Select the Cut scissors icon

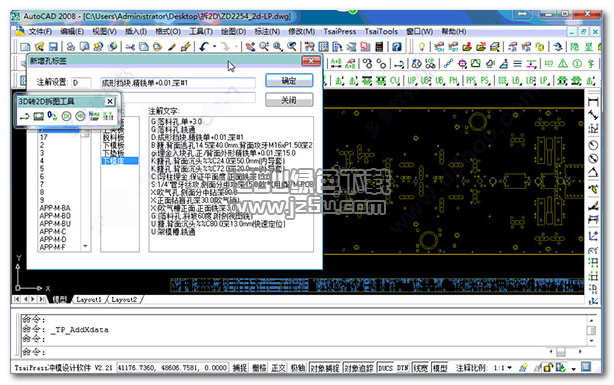[130, 47]
